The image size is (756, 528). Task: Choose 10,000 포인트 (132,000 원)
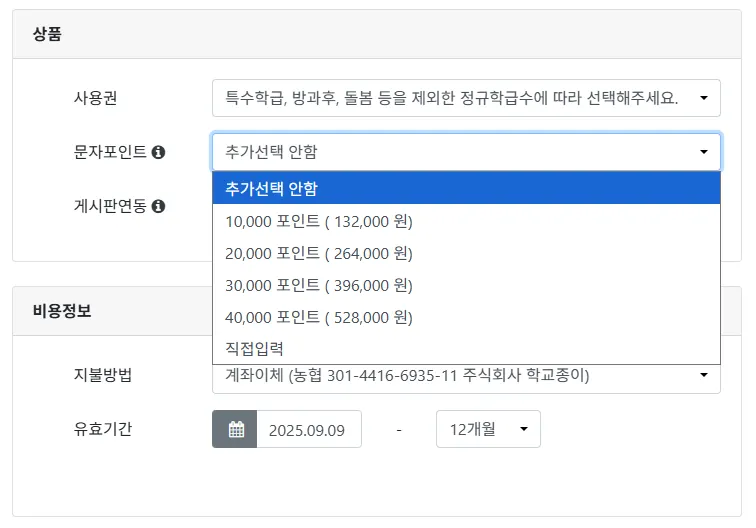pyautogui.click(x=465, y=221)
